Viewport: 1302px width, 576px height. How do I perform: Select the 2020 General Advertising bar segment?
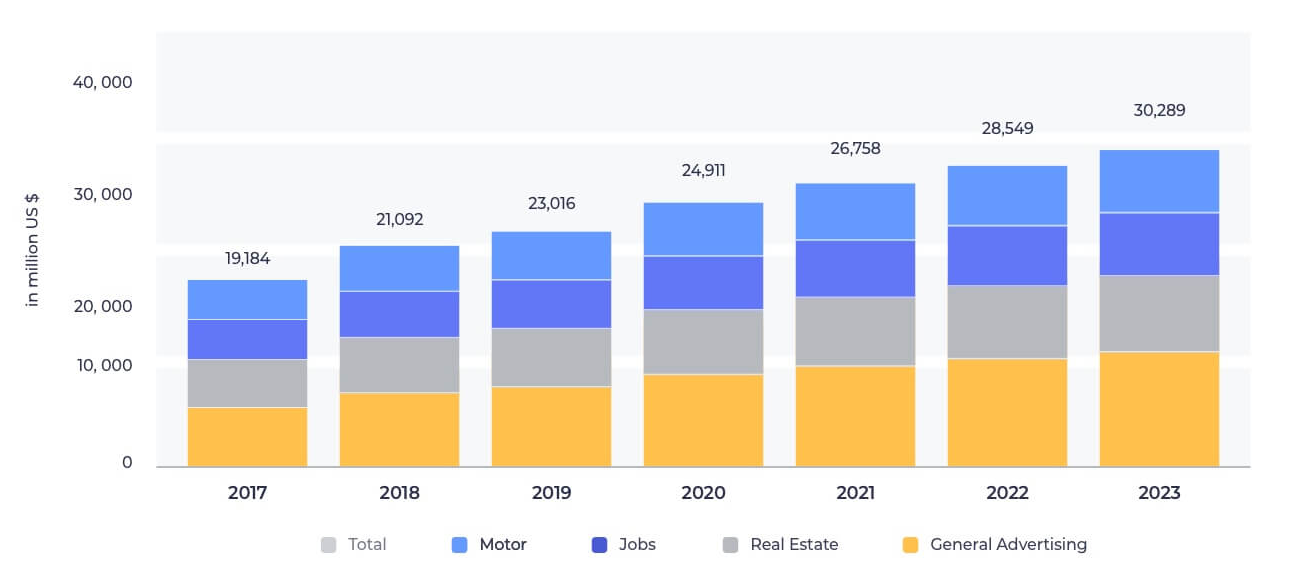[x=703, y=421]
